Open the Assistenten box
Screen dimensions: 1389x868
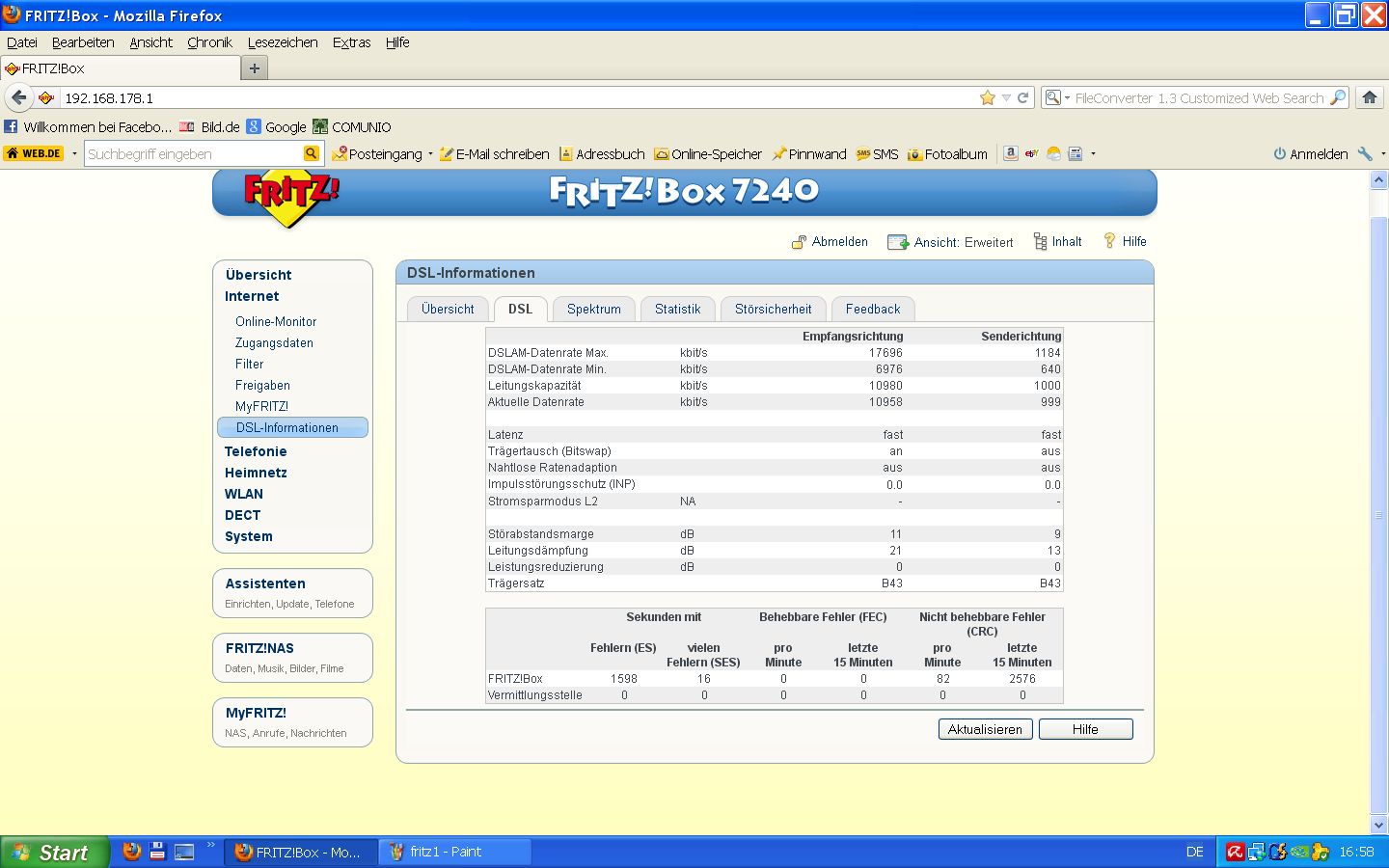coord(292,592)
